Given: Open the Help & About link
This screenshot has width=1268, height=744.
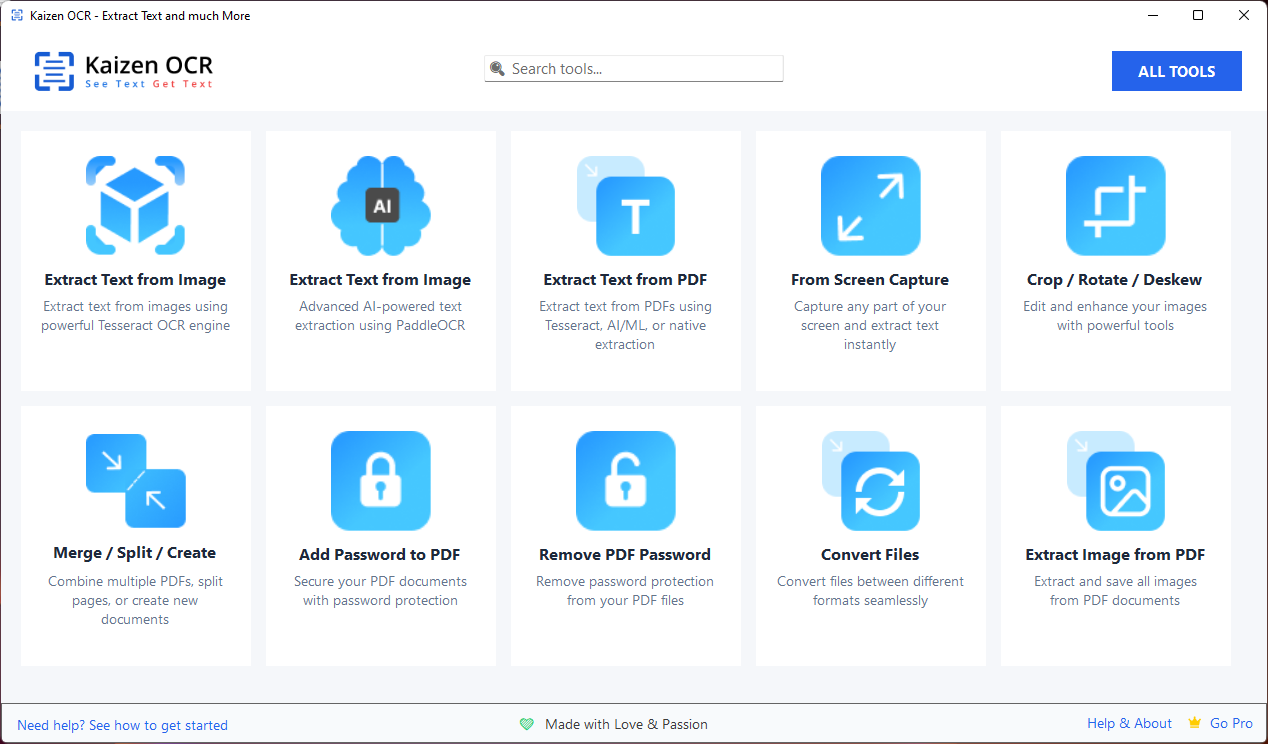Looking at the screenshot, I should point(1129,723).
